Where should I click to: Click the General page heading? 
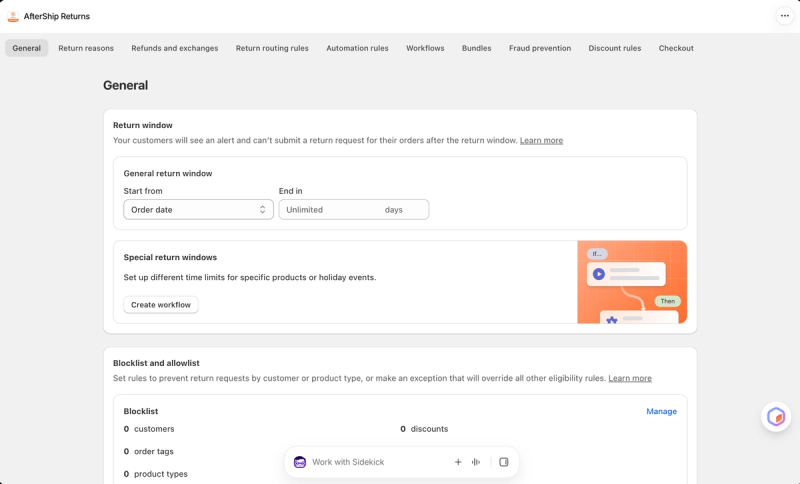click(126, 85)
